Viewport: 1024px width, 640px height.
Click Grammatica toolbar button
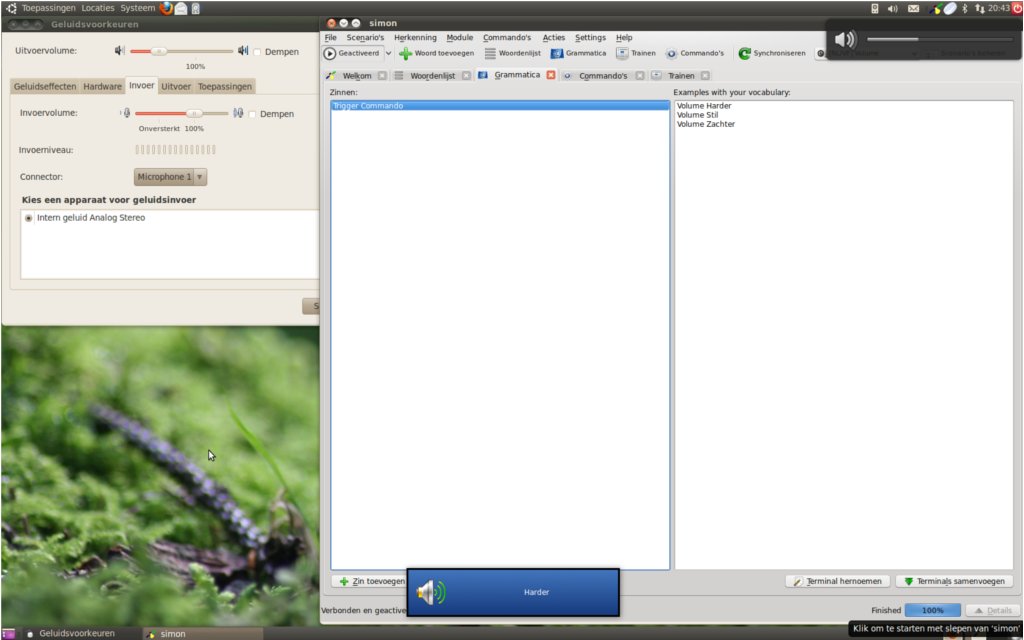(x=579, y=54)
